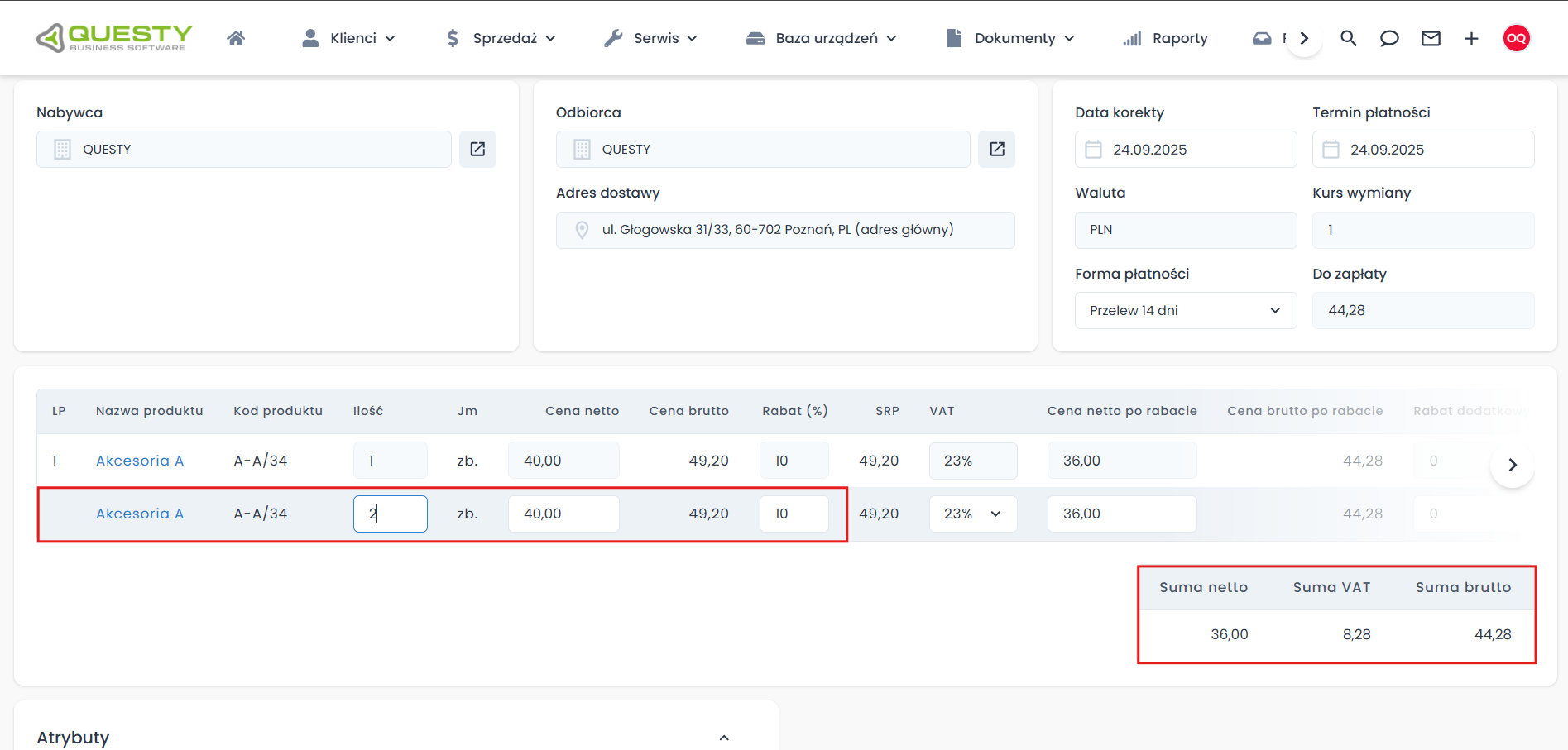
Task: Expand the Forma płatności dropdown
Action: tap(1185, 310)
